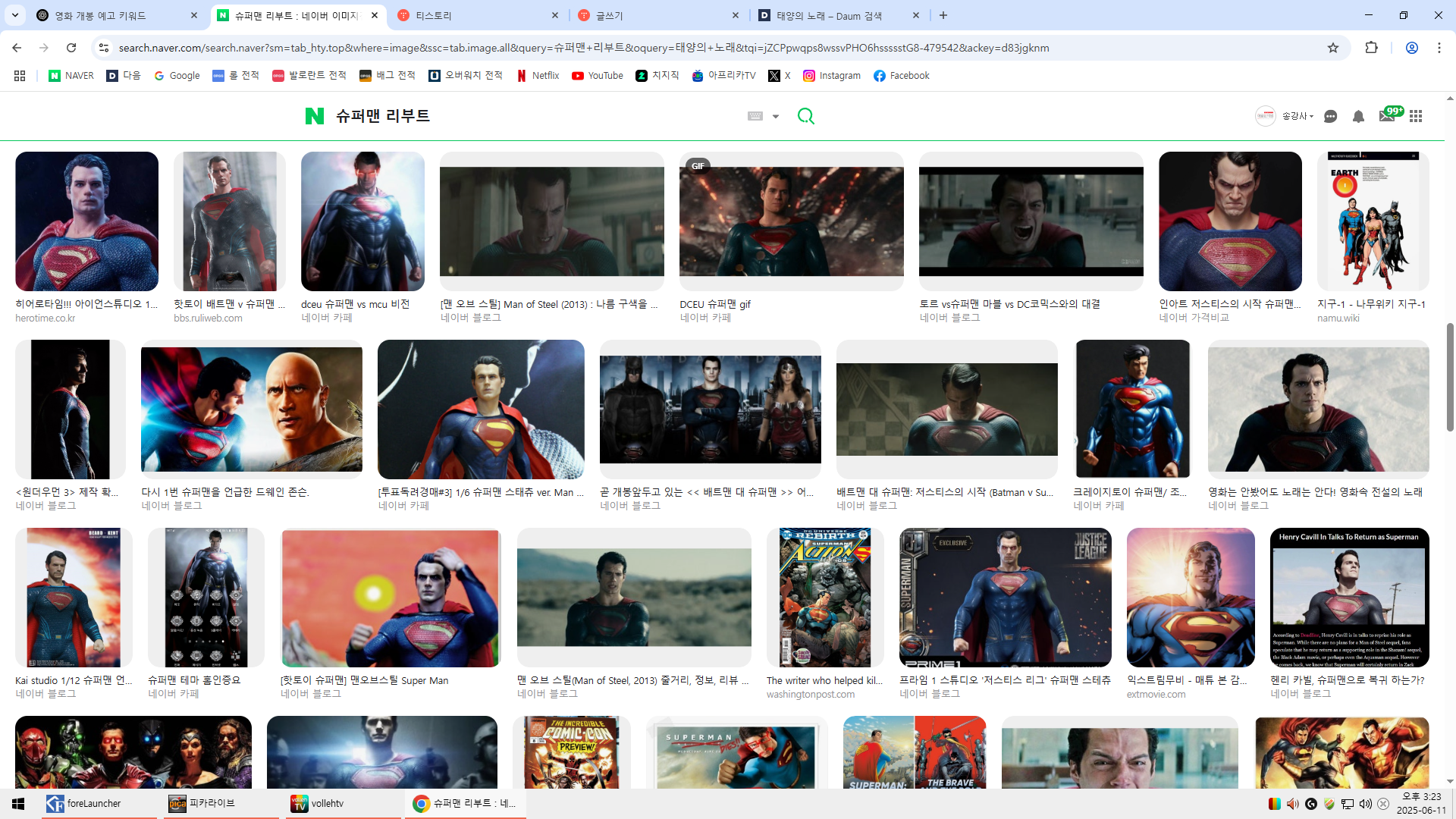This screenshot has height=819, width=1456.
Task: Open the Naver talk chat bubble icon
Action: tap(1330, 116)
